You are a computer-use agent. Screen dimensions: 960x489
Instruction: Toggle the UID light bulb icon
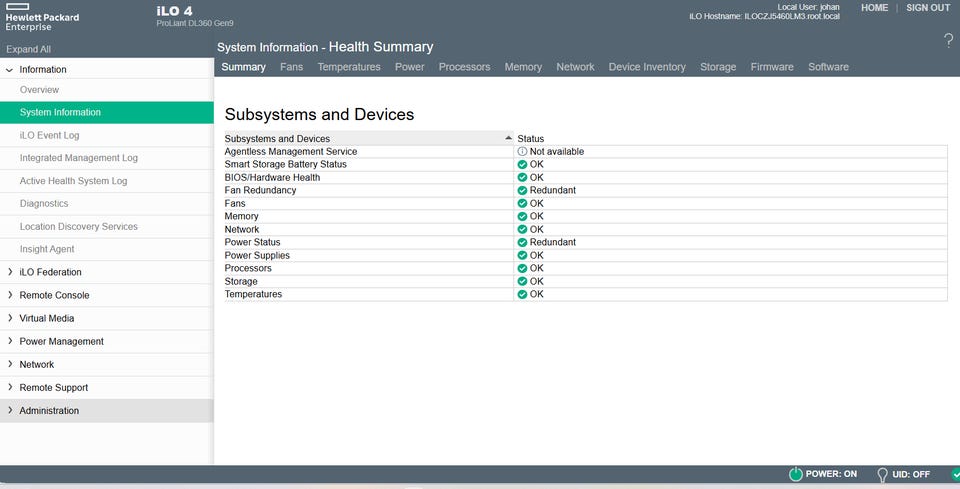pos(882,475)
